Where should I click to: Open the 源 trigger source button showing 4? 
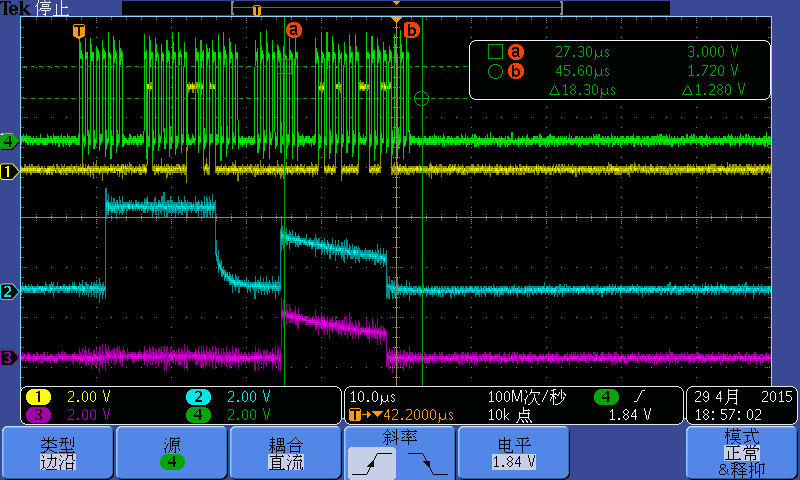click(171, 453)
